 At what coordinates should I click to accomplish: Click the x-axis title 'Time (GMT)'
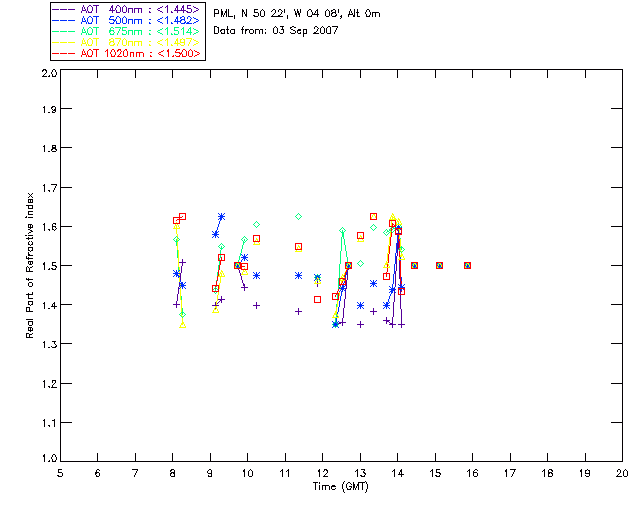click(340, 486)
